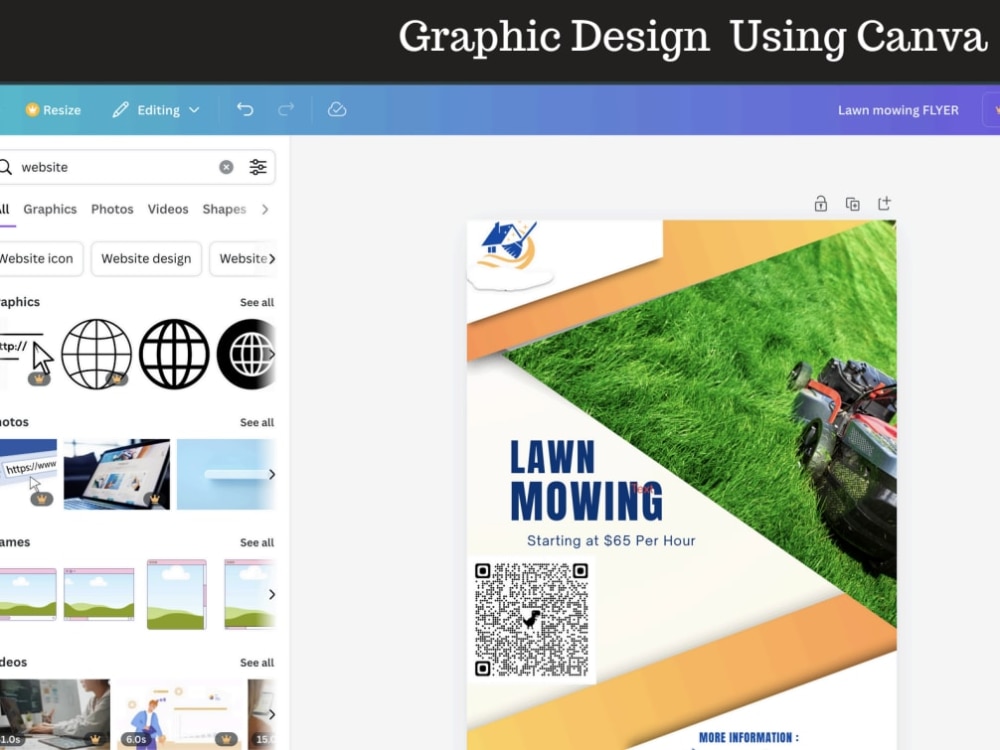
Task: Switch to the Photos tab
Action: coord(112,209)
